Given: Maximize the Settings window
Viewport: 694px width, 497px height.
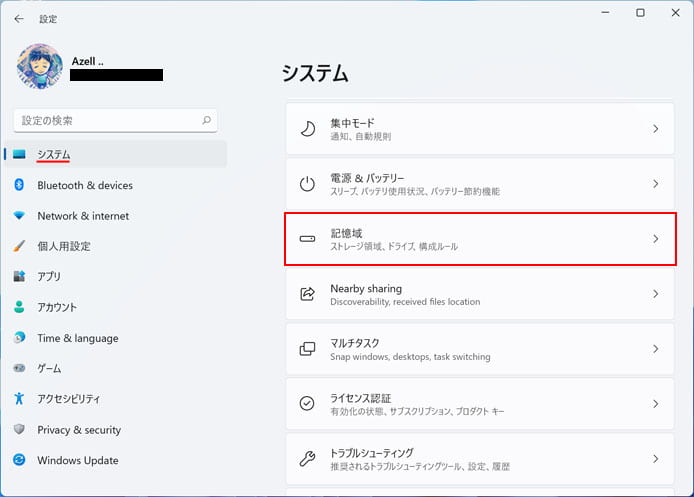Looking at the screenshot, I should (640, 12).
